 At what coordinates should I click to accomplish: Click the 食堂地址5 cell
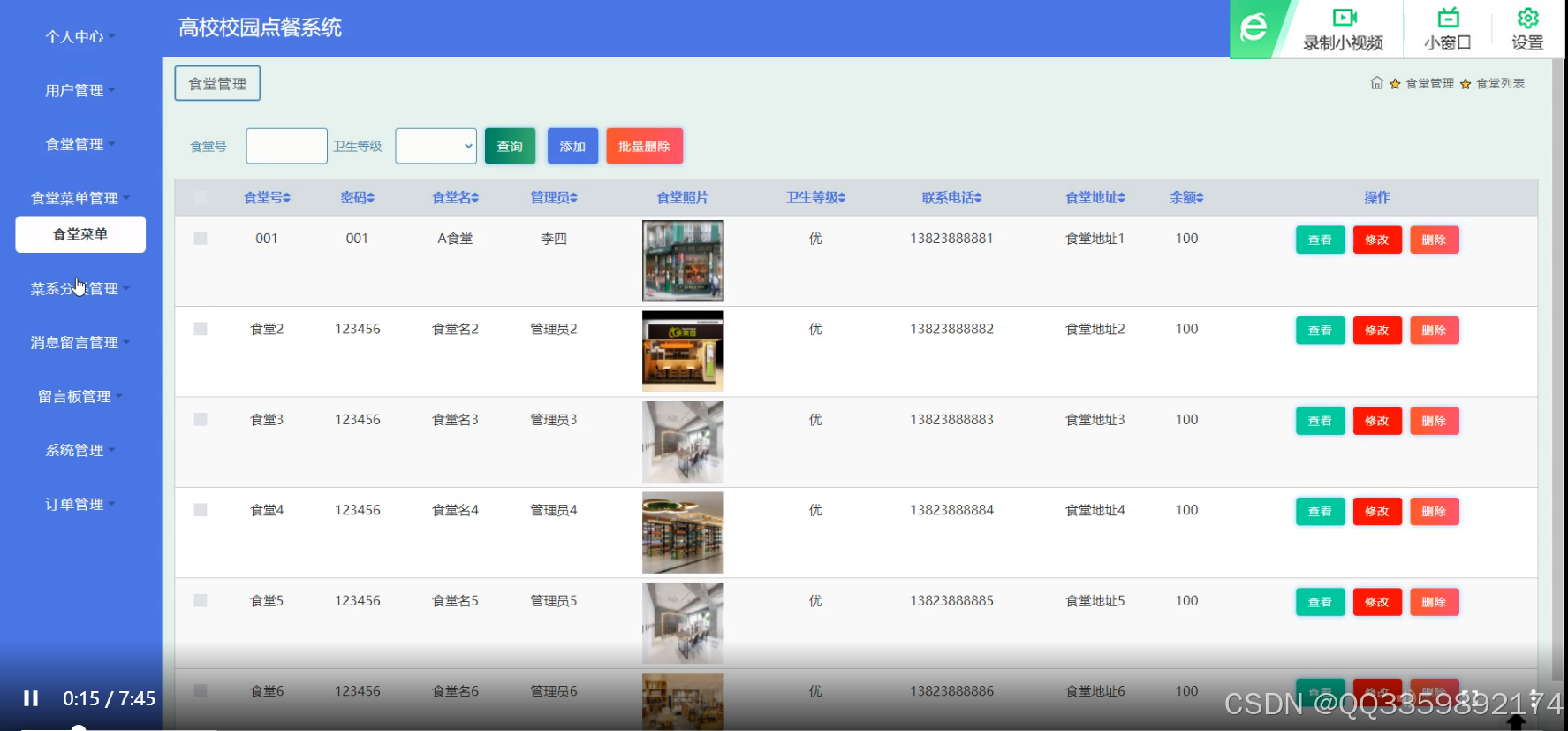pyautogui.click(x=1095, y=601)
